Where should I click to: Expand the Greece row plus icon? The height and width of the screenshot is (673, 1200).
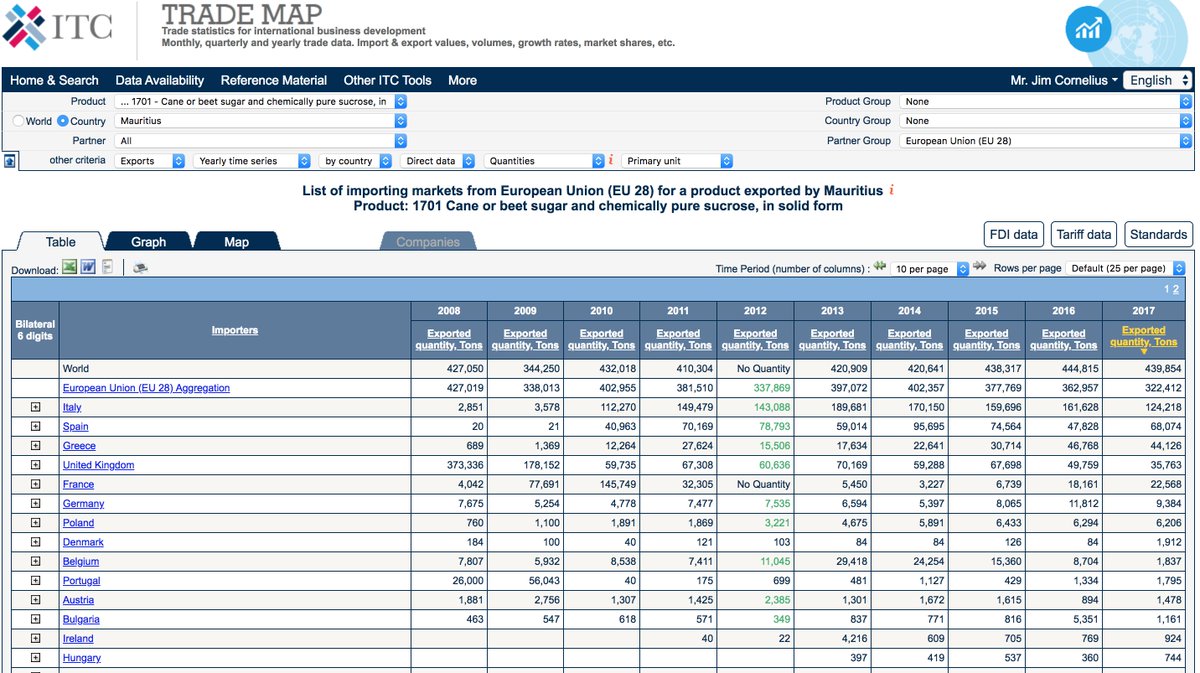coord(35,446)
